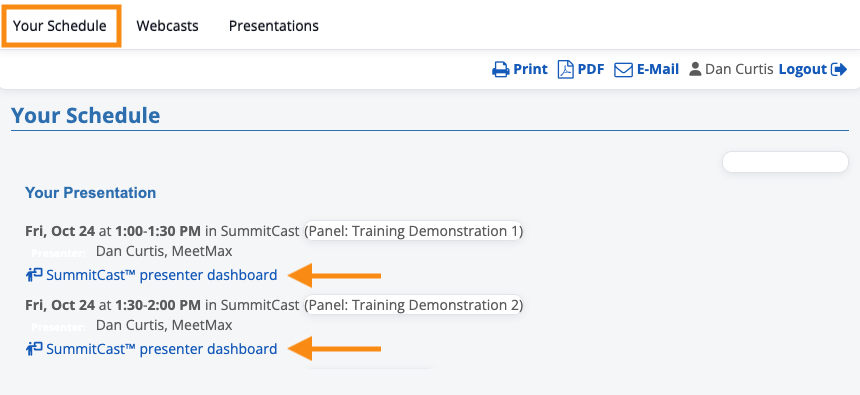Click the presenter icon for the 1:30-2:00 PM session
The height and width of the screenshot is (395, 860).
(x=34, y=348)
